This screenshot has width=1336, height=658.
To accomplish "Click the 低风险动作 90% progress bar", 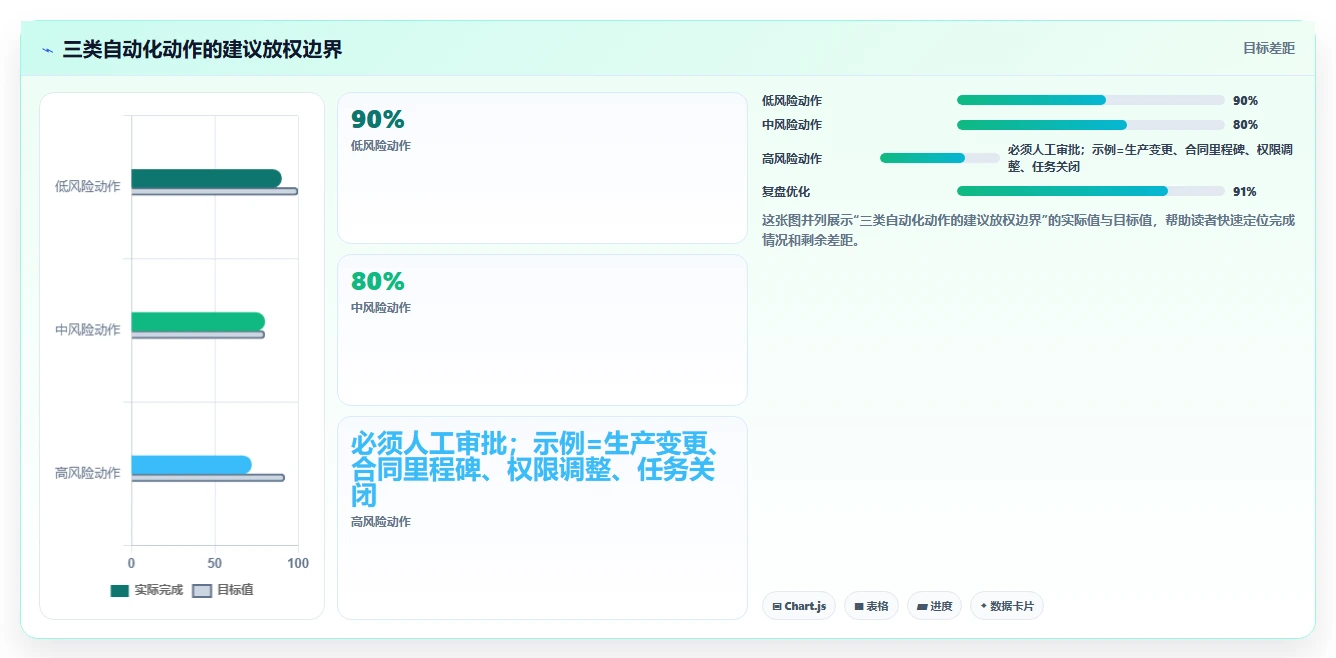I will pos(1091,100).
